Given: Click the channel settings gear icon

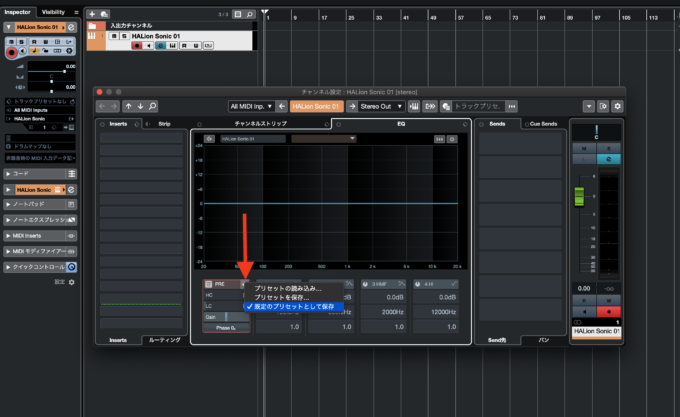Looking at the screenshot, I should click(x=618, y=106).
